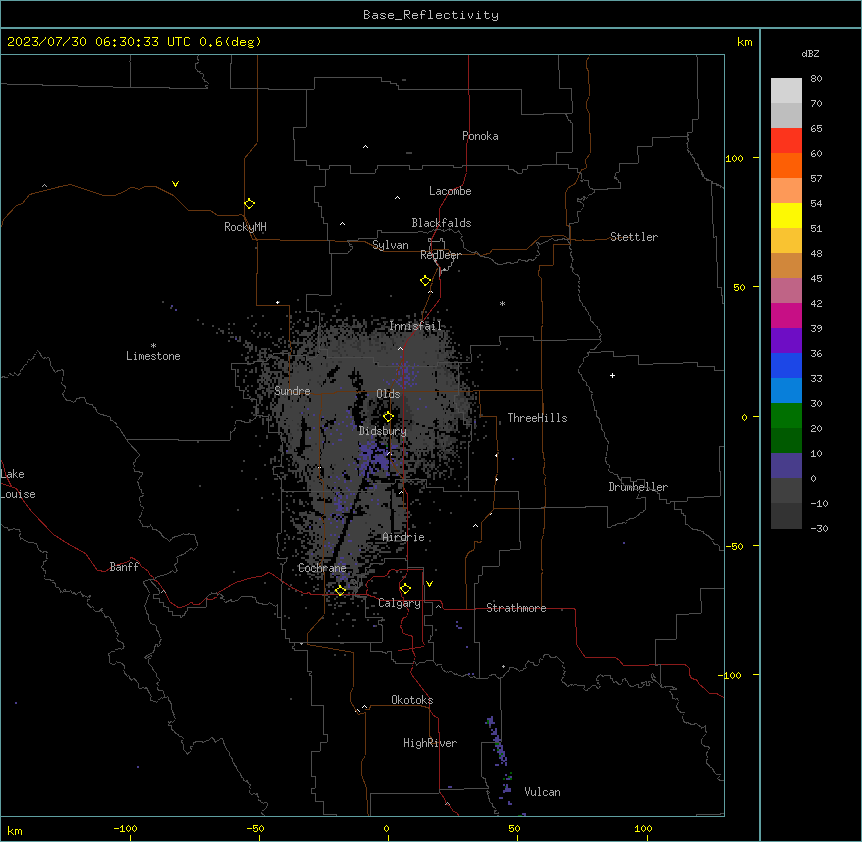Screen dimensions: 862x842
Task: Select the green 20-30 dBZ legend swatch
Action: click(786, 416)
